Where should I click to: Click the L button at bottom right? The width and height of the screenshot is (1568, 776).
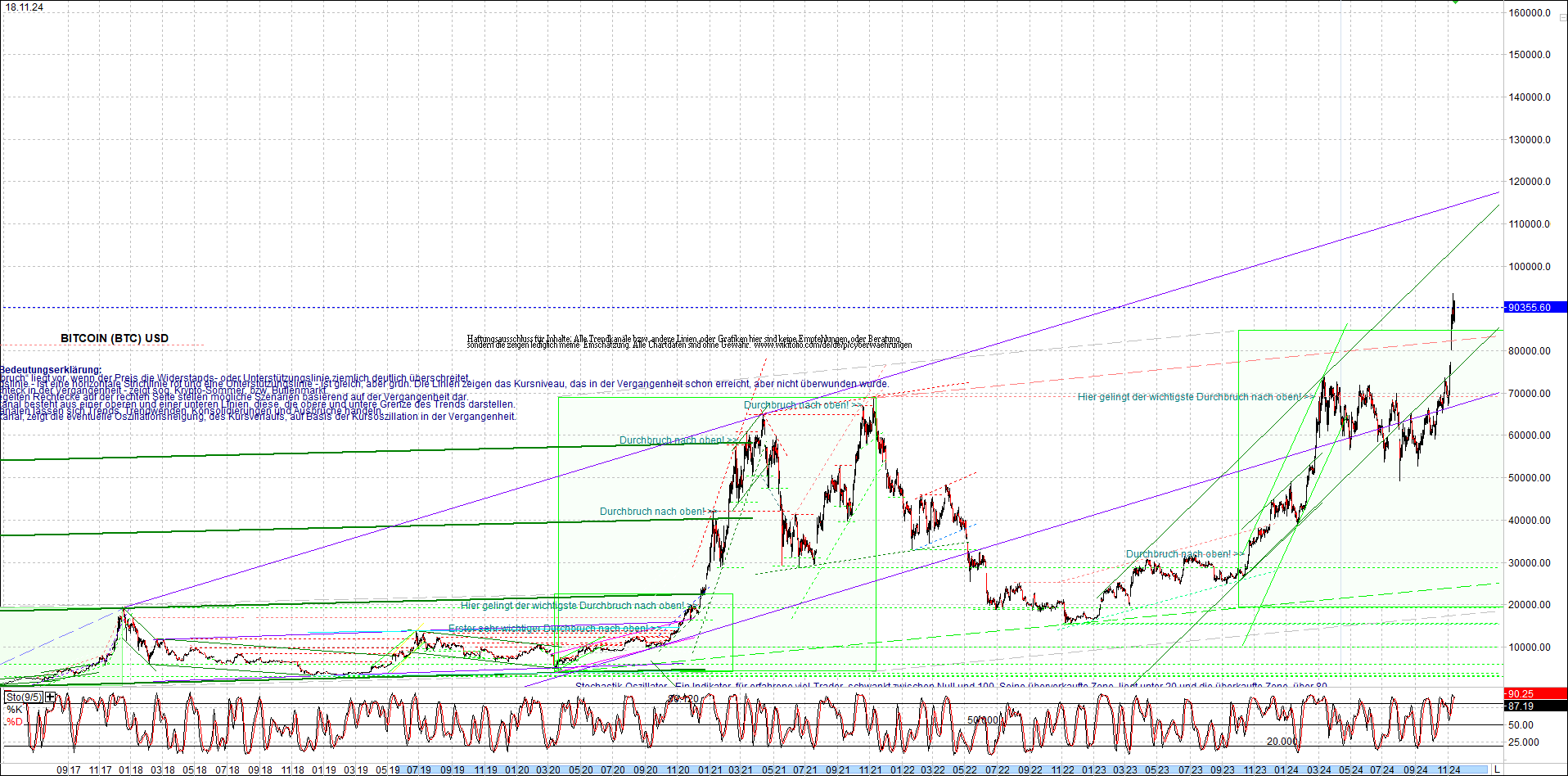pyautogui.click(x=1497, y=770)
